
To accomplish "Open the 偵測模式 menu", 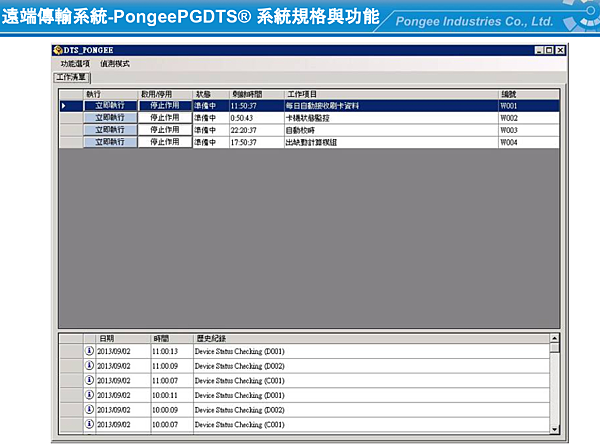I will tap(115, 64).
